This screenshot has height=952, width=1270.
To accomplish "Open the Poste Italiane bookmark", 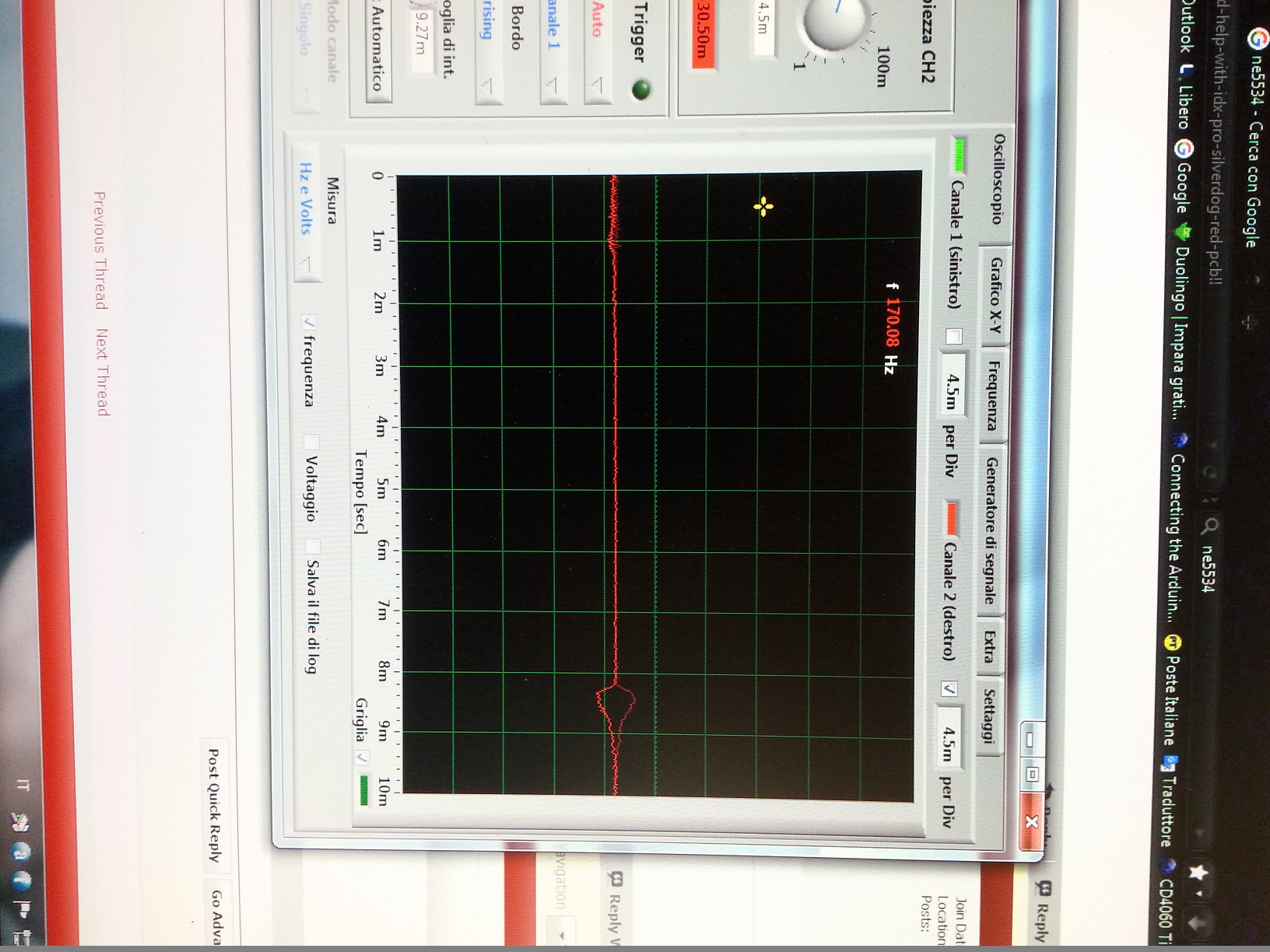I will 1171,689.
